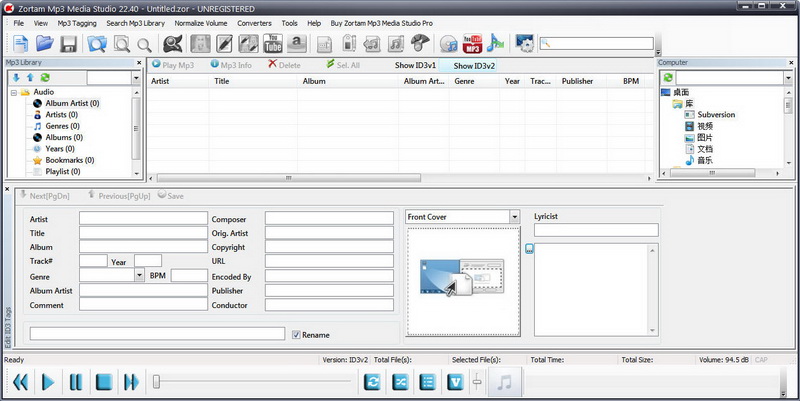Image resolution: width=800 pixels, height=401 pixels.
Task: Open the Mp3 Tagging menu
Action: 77,23
